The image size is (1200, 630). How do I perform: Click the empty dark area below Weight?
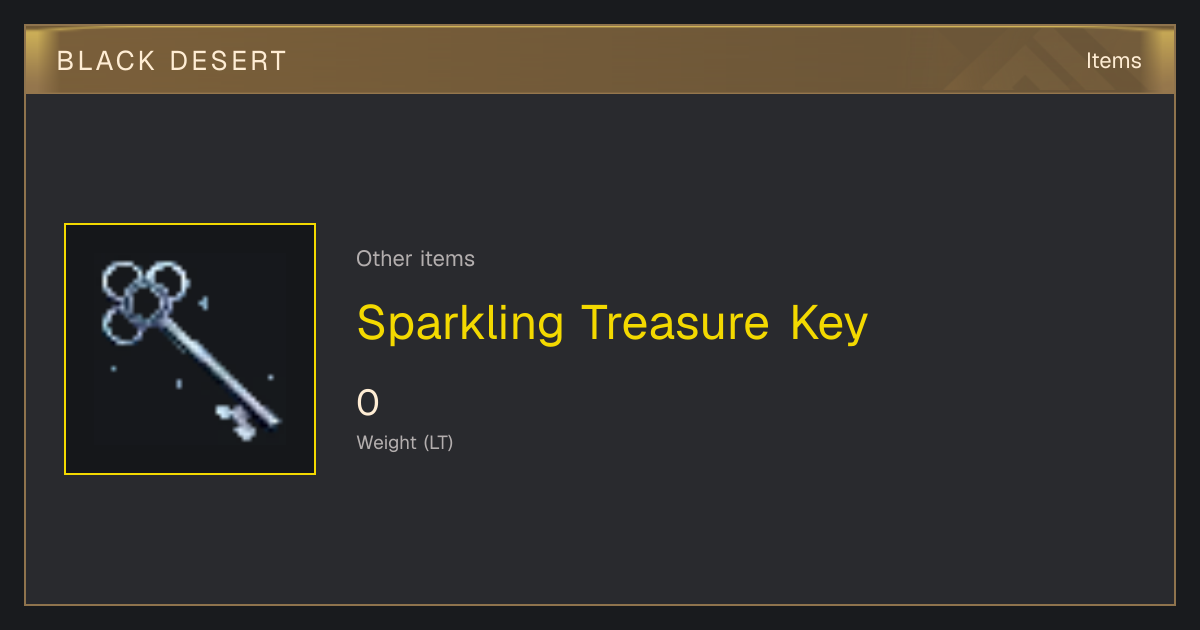click(x=600, y=530)
